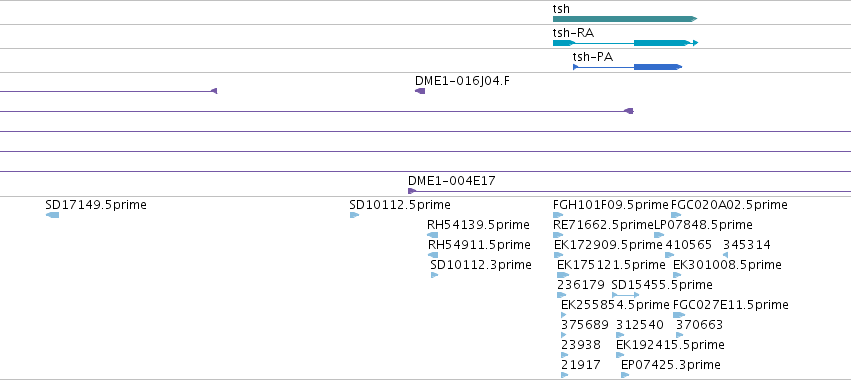The width and height of the screenshot is (851, 380).
Task: Select the FGH101F09.5prime EST marker
Action: pyautogui.click(x=558, y=215)
